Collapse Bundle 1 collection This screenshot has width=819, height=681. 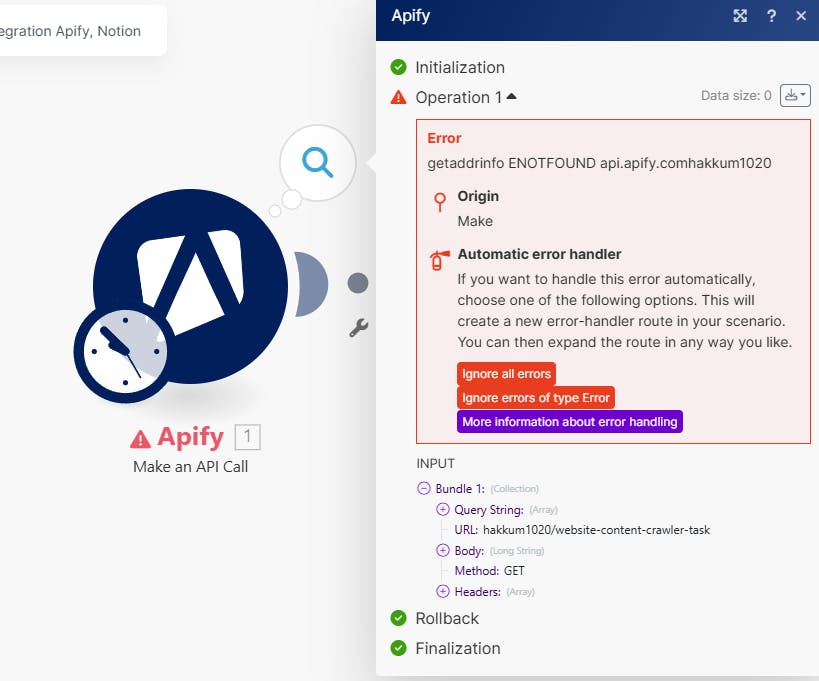pyautogui.click(x=424, y=488)
